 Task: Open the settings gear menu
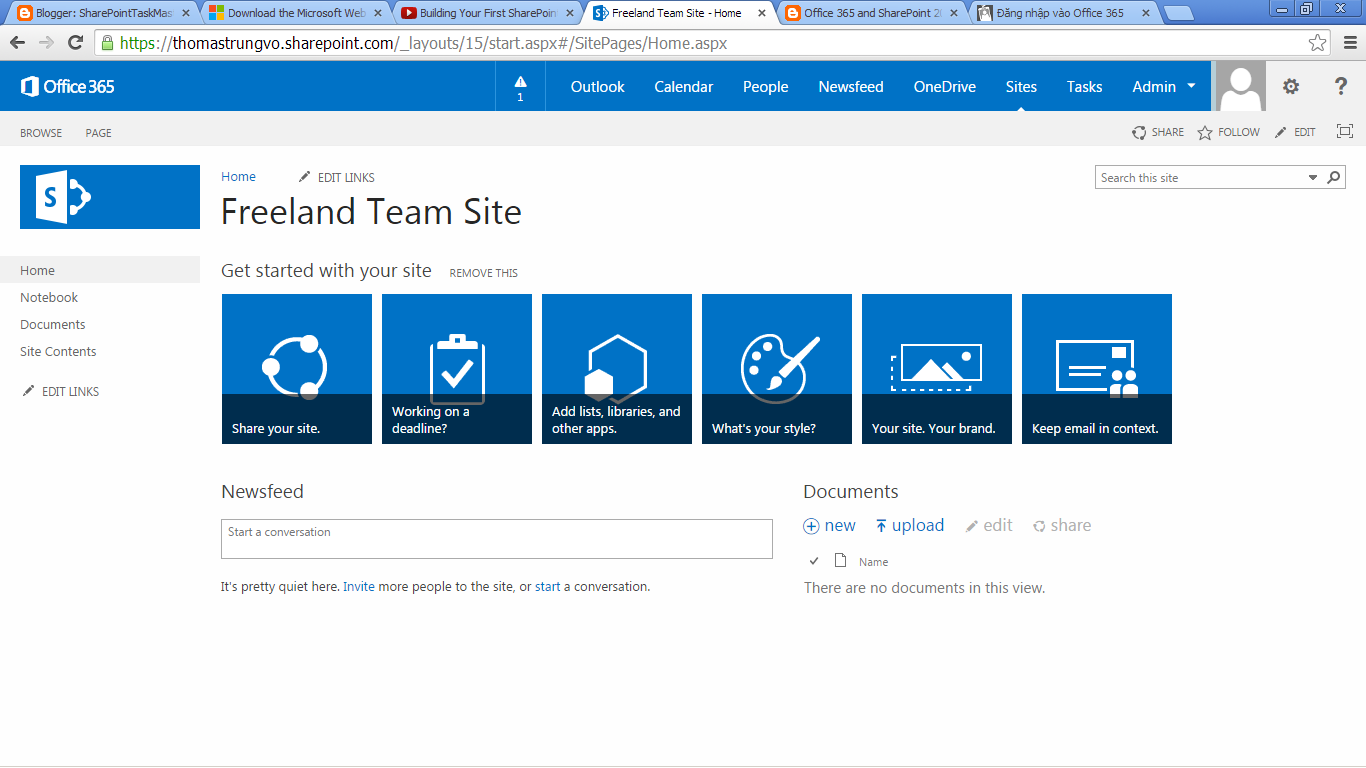pyautogui.click(x=1291, y=87)
